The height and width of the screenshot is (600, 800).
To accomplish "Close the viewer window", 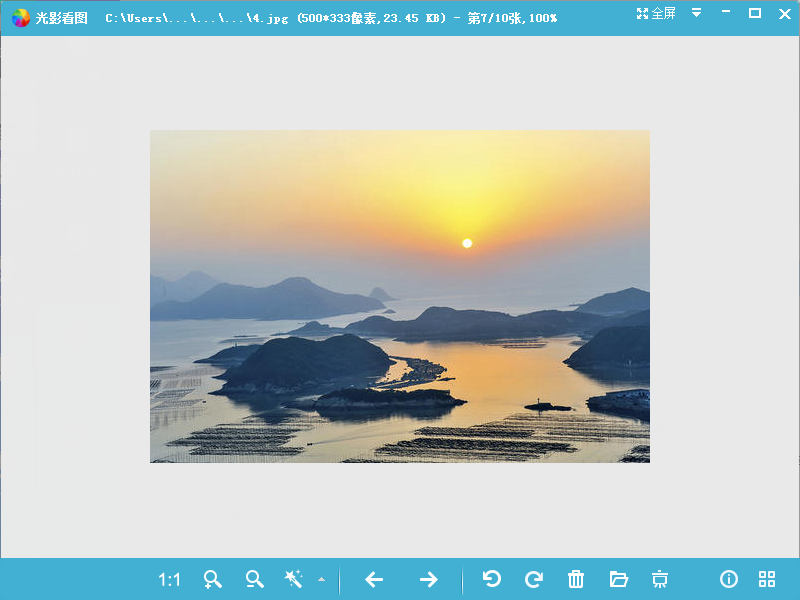I will click(x=785, y=14).
